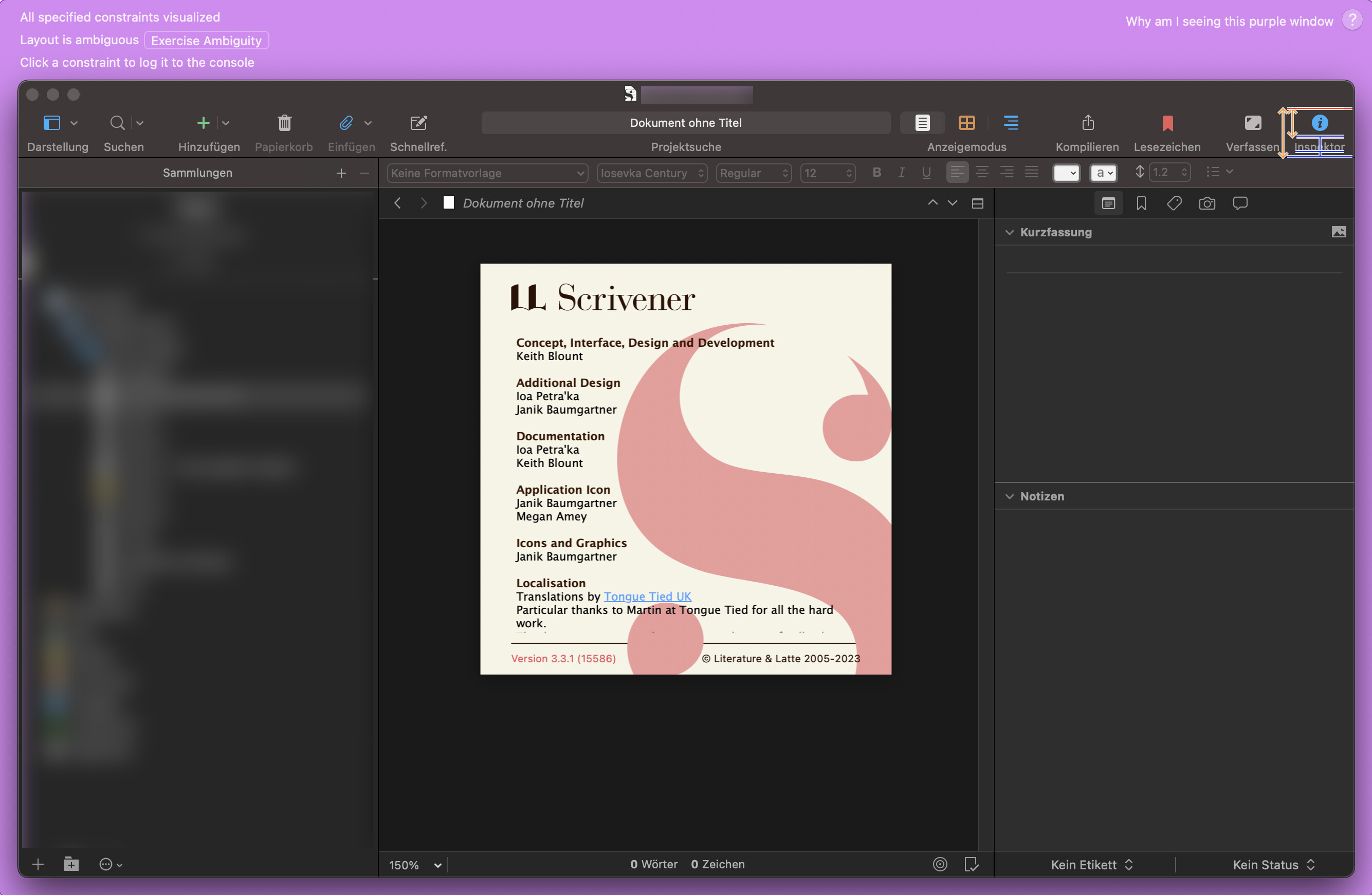This screenshot has width=1372, height=895.
Task: Toggle underline formatting
Action: pos(926,172)
